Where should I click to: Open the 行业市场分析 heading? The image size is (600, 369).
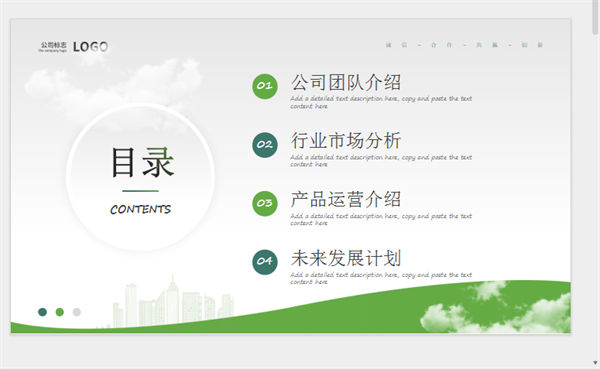346,141
